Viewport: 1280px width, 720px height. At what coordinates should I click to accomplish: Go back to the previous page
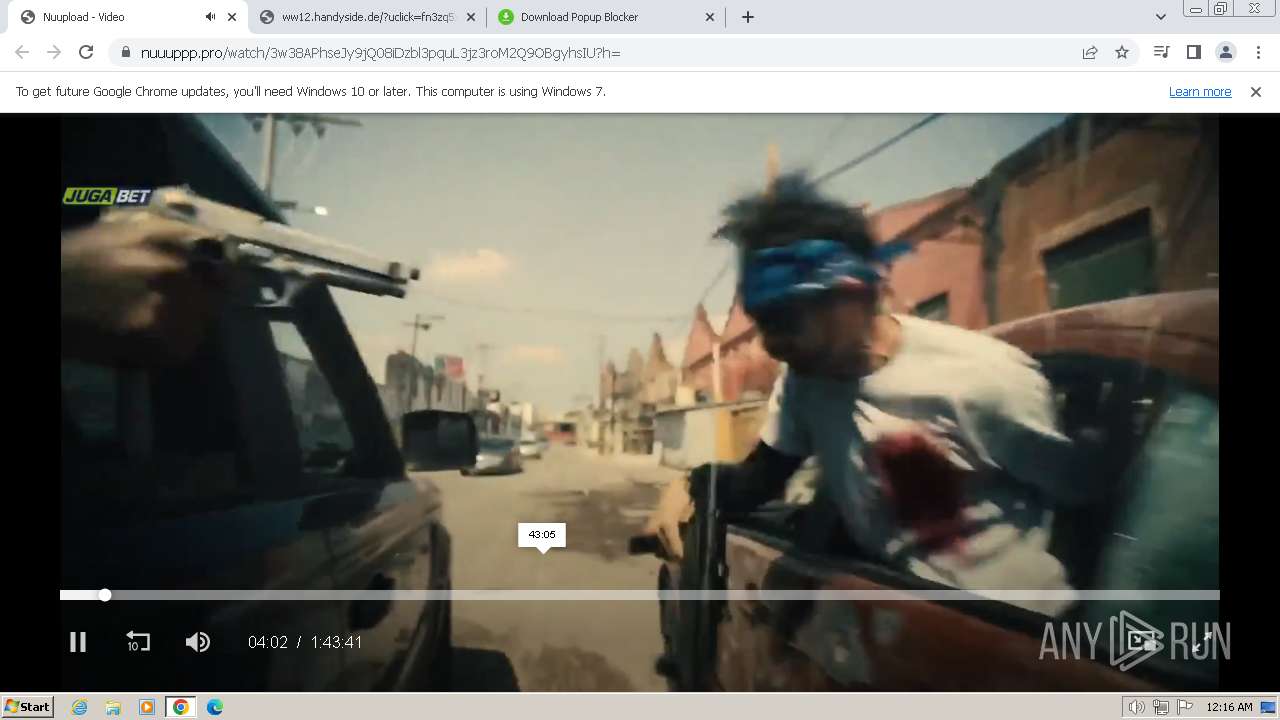[22, 52]
